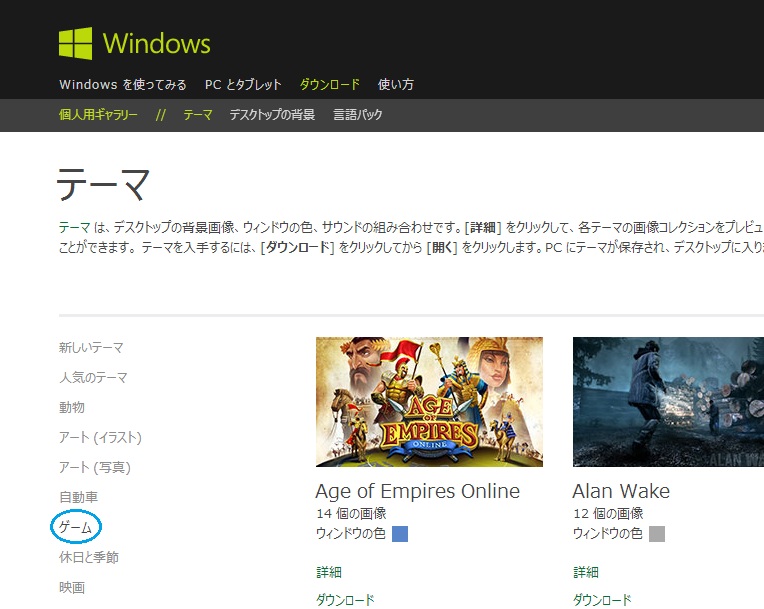Open 詳細 for Alan Wake
The height and width of the screenshot is (609, 764).
[586, 572]
